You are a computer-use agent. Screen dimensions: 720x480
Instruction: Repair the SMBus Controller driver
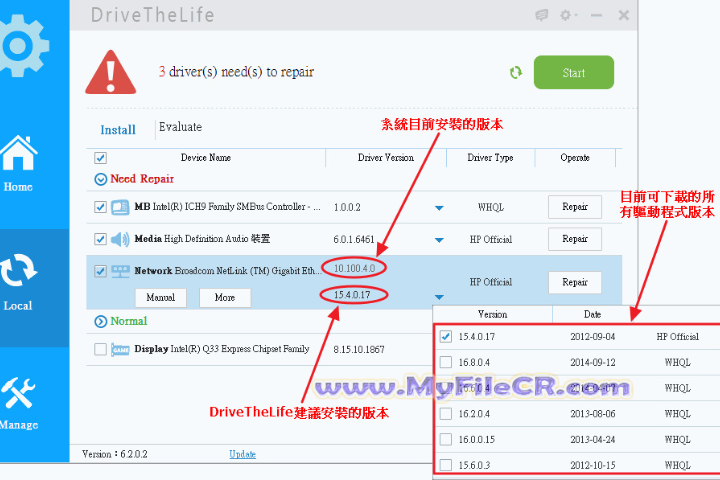(575, 207)
